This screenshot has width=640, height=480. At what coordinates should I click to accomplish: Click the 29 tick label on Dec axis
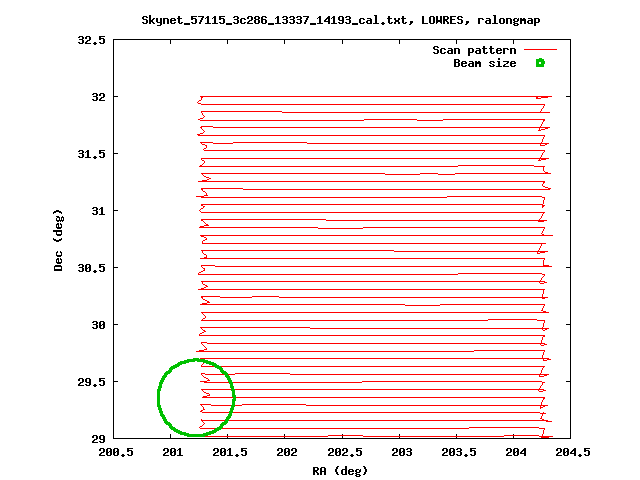98,439
